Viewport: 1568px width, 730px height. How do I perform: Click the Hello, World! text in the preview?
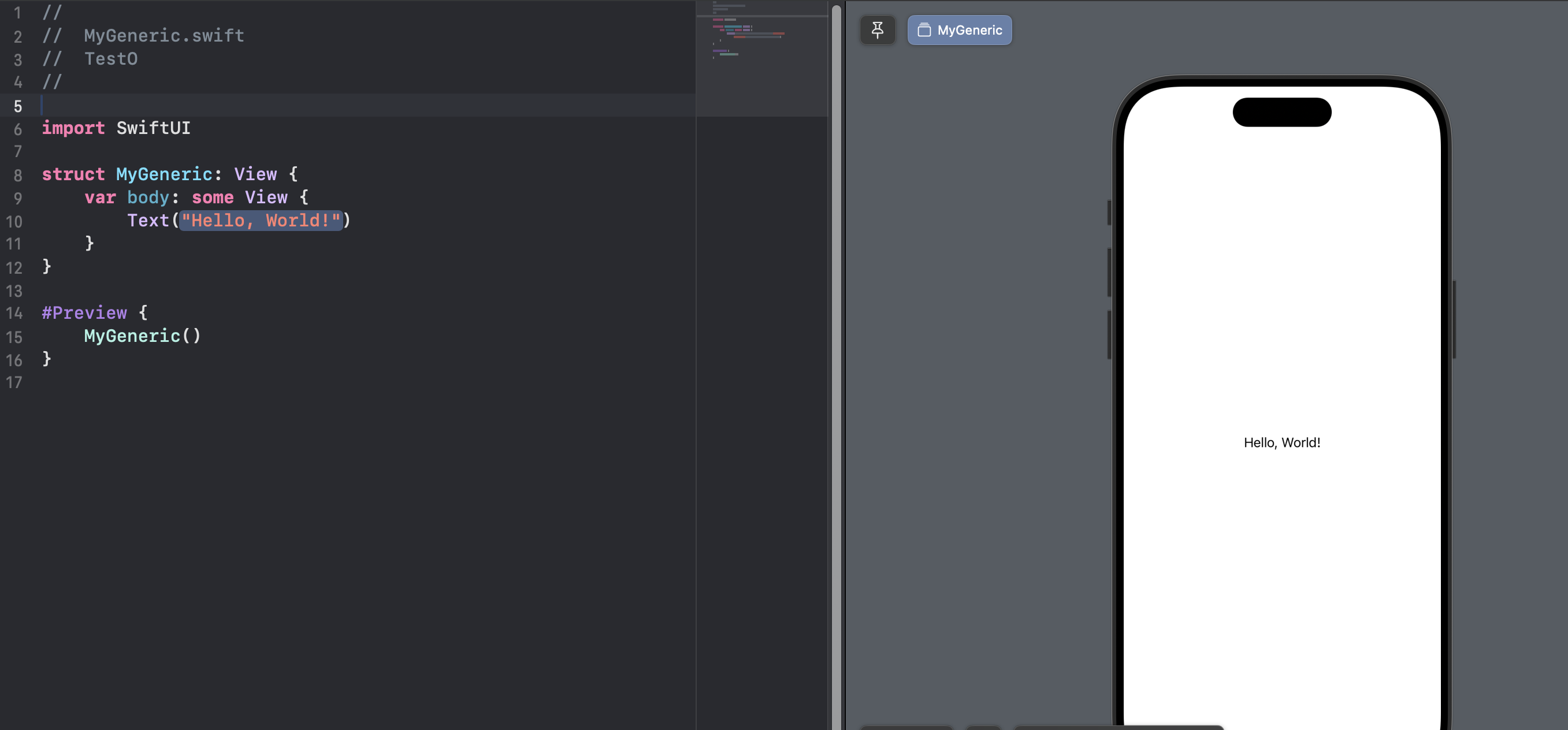pos(1281,443)
